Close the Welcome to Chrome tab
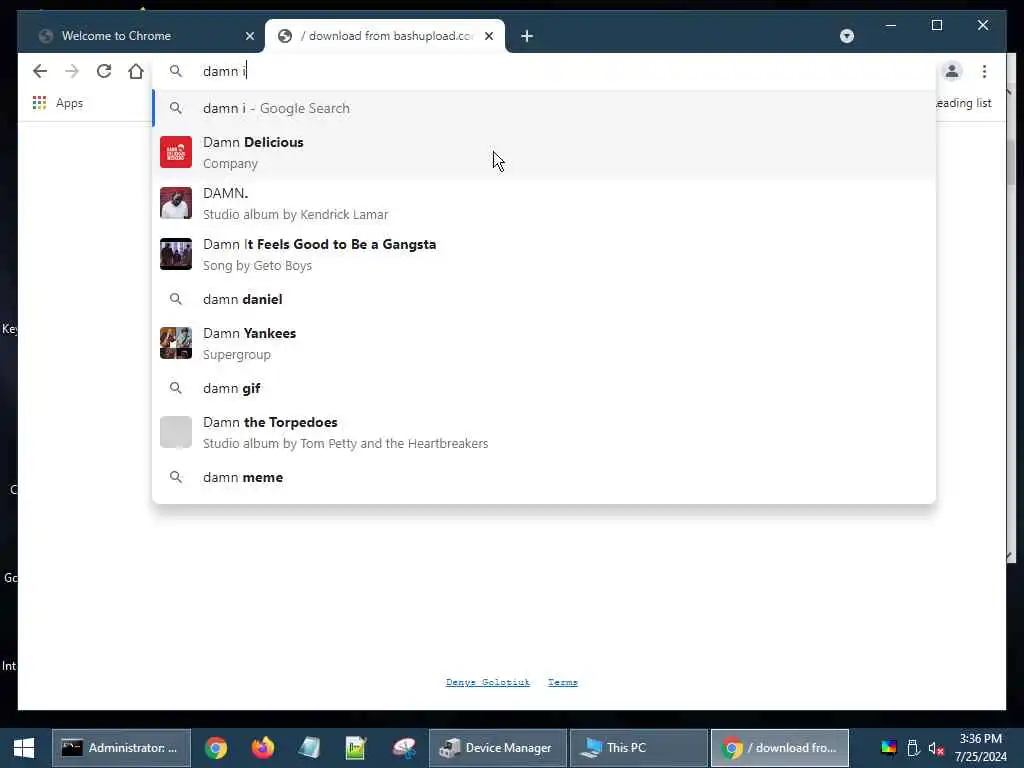The height and width of the screenshot is (768, 1024). (x=249, y=36)
